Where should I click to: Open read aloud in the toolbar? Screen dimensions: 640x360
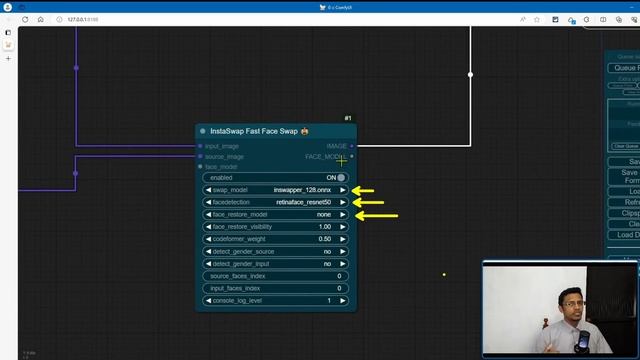point(522,19)
